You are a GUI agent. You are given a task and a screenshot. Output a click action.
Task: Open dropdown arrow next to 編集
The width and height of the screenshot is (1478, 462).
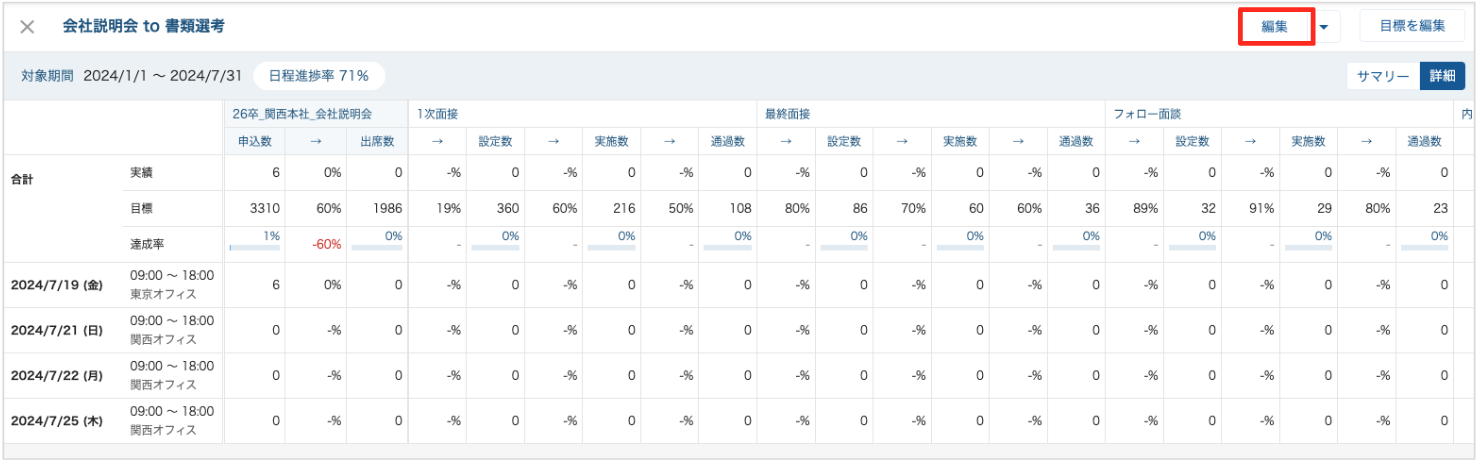1324,27
